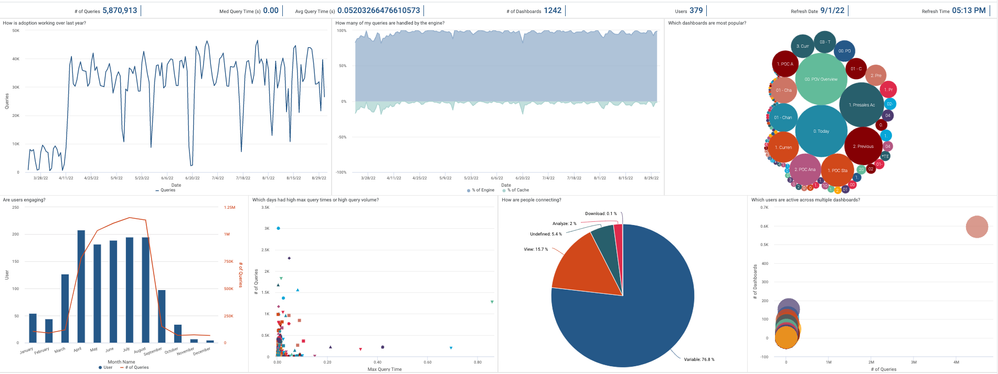Click the orange bubble at cluster bottom
998x374 pixels.
[x=787, y=338]
